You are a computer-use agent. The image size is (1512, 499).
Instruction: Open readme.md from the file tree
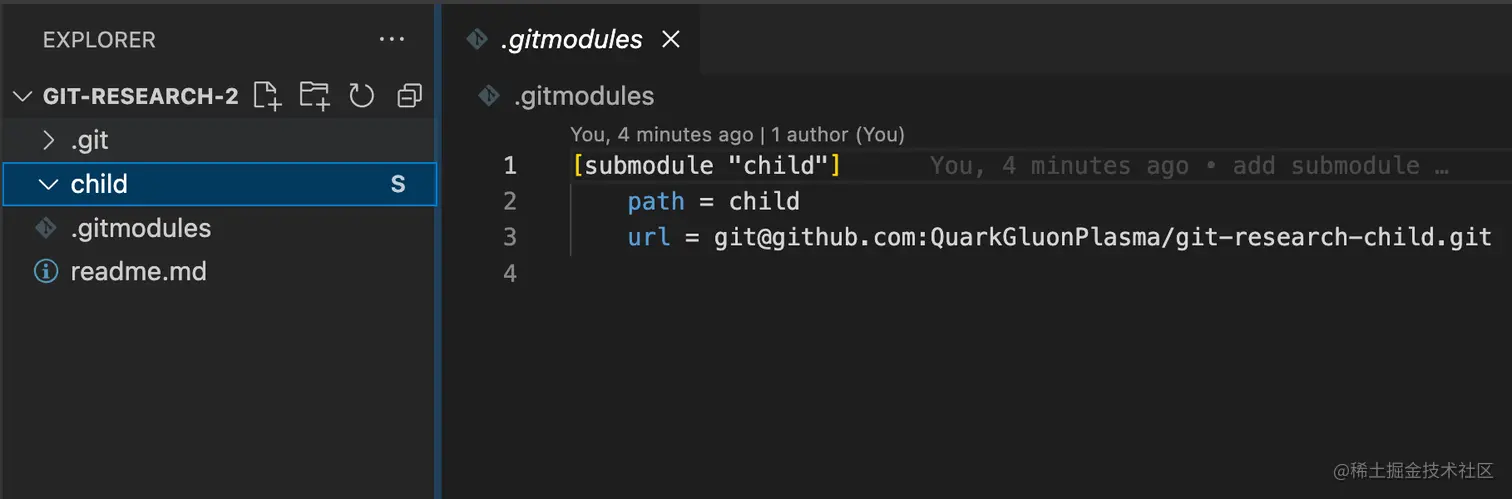tap(138, 271)
